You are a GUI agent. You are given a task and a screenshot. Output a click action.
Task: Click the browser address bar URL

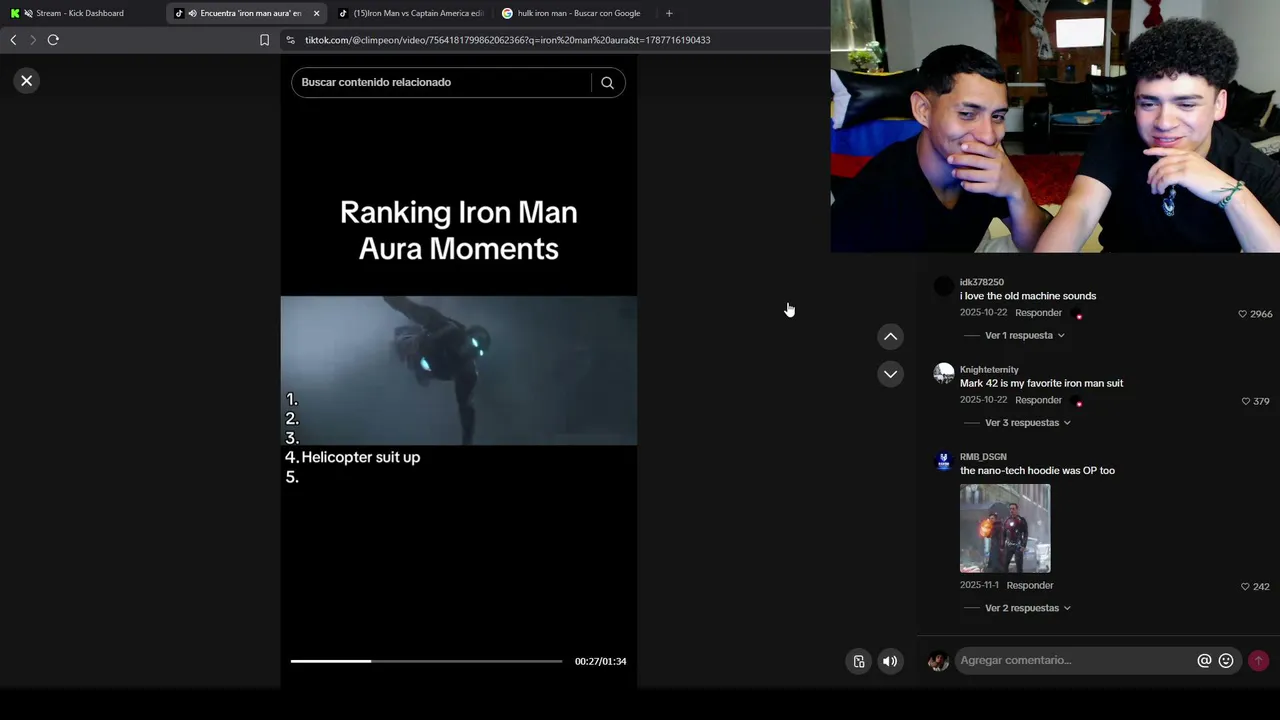point(508,40)
